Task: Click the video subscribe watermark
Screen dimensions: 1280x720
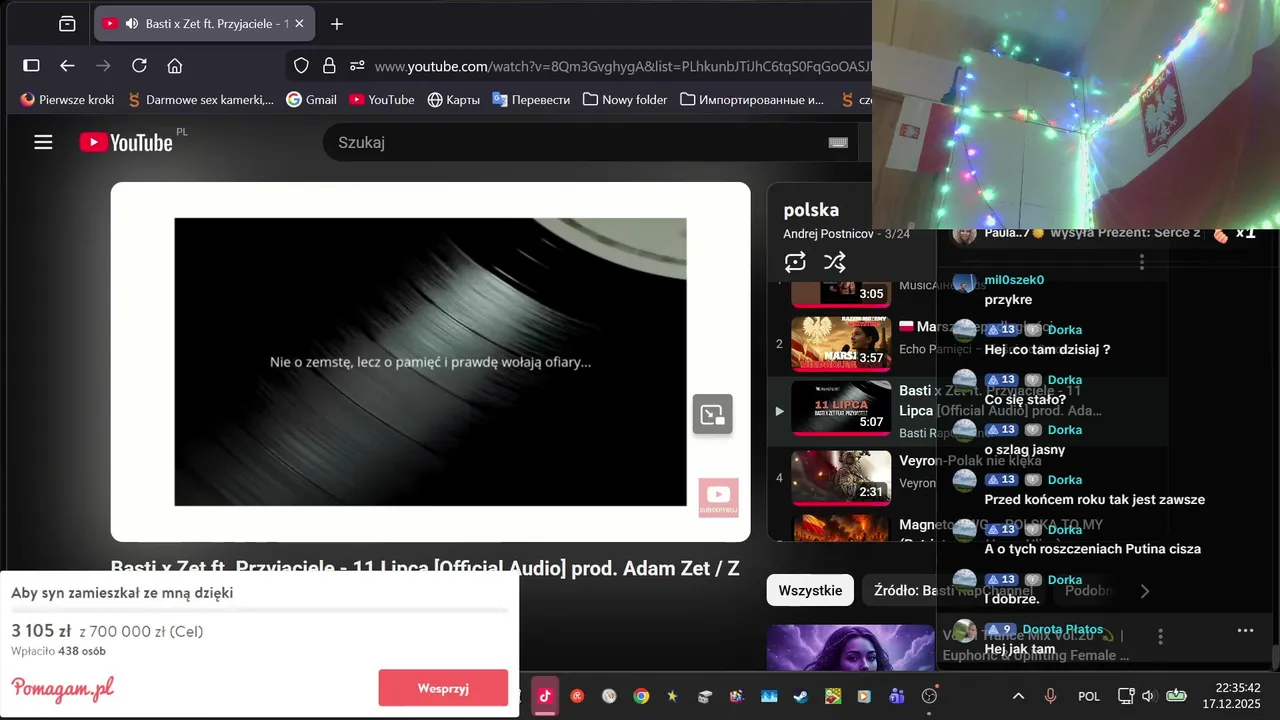Action: pos(718,497)
